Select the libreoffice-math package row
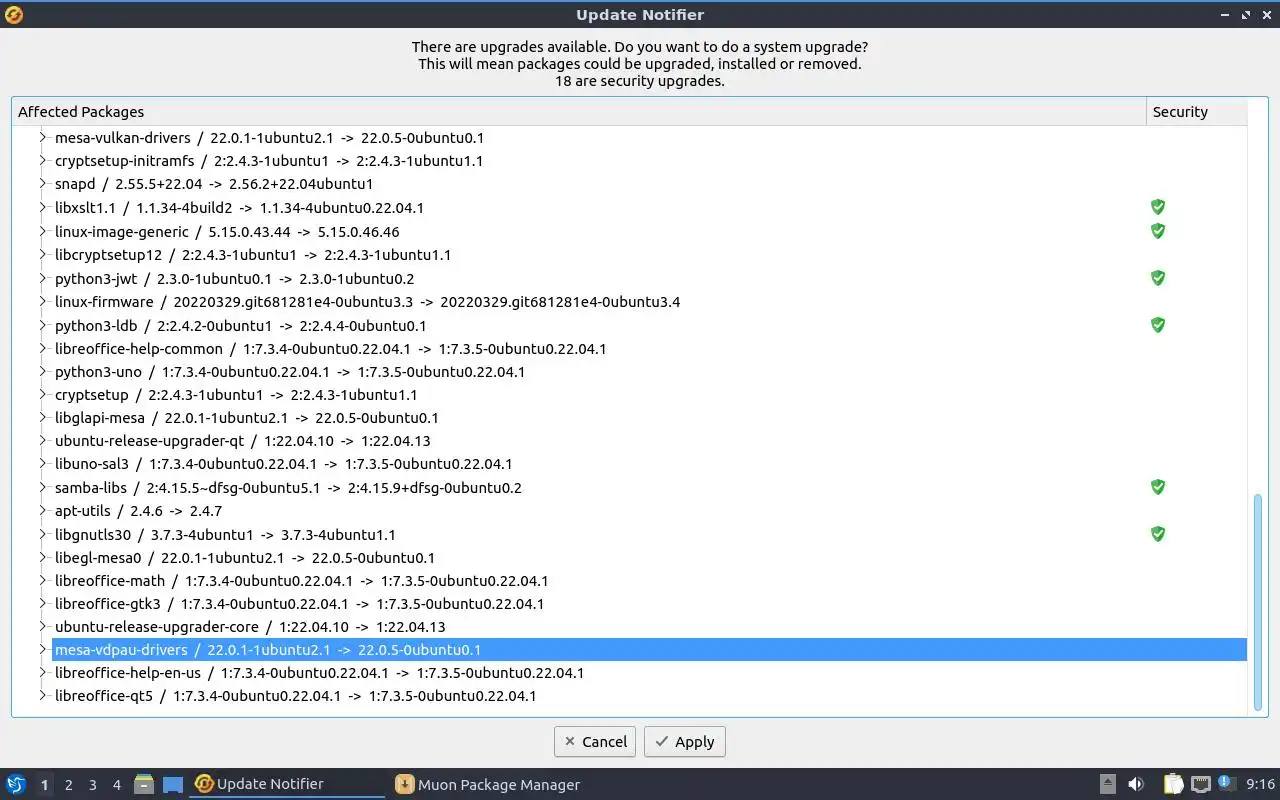The image size is (1280, 800). coord(649,580)
